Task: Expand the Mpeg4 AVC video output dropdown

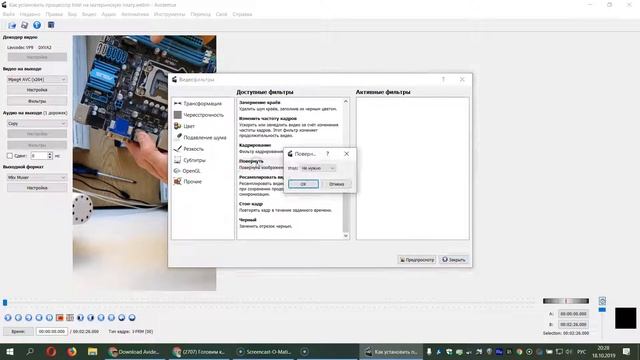Action: tap(37, 79)
